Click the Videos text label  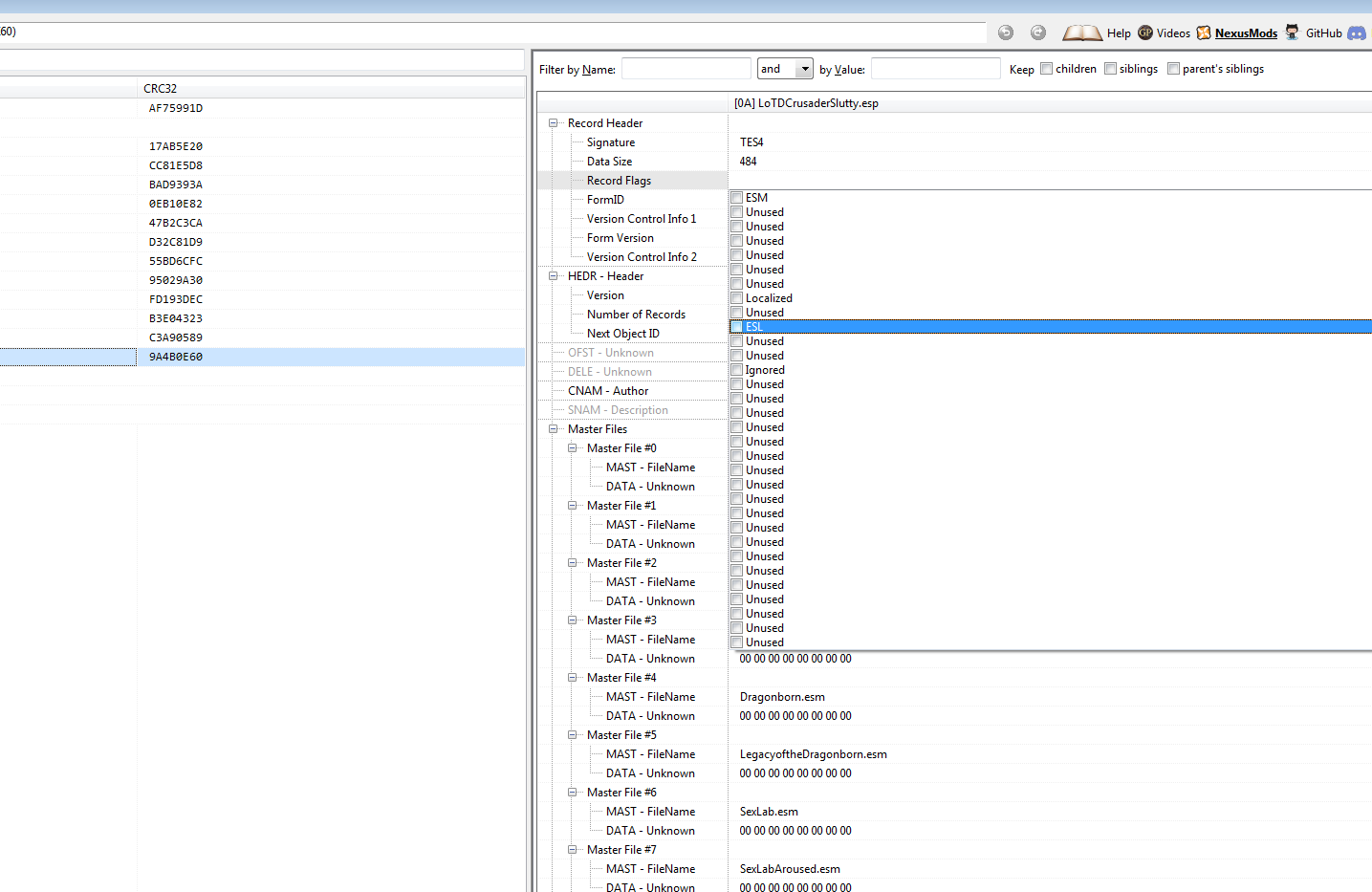click(x=1173, y=33)
